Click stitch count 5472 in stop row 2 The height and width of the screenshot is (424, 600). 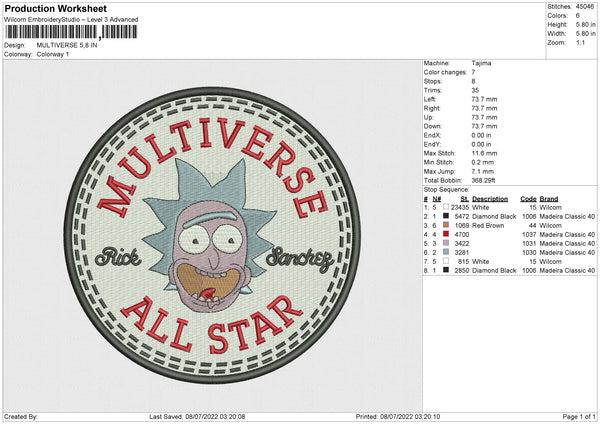[x=461, y=217]
